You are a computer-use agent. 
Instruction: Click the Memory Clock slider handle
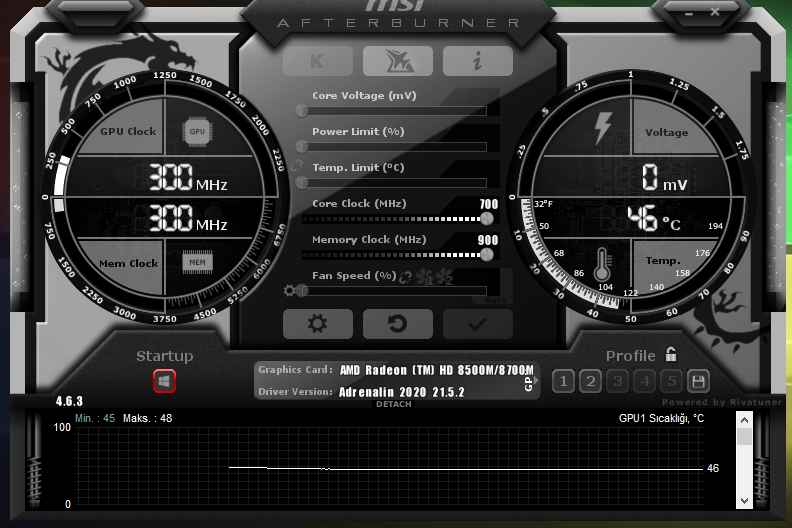(x=487, y=255)
